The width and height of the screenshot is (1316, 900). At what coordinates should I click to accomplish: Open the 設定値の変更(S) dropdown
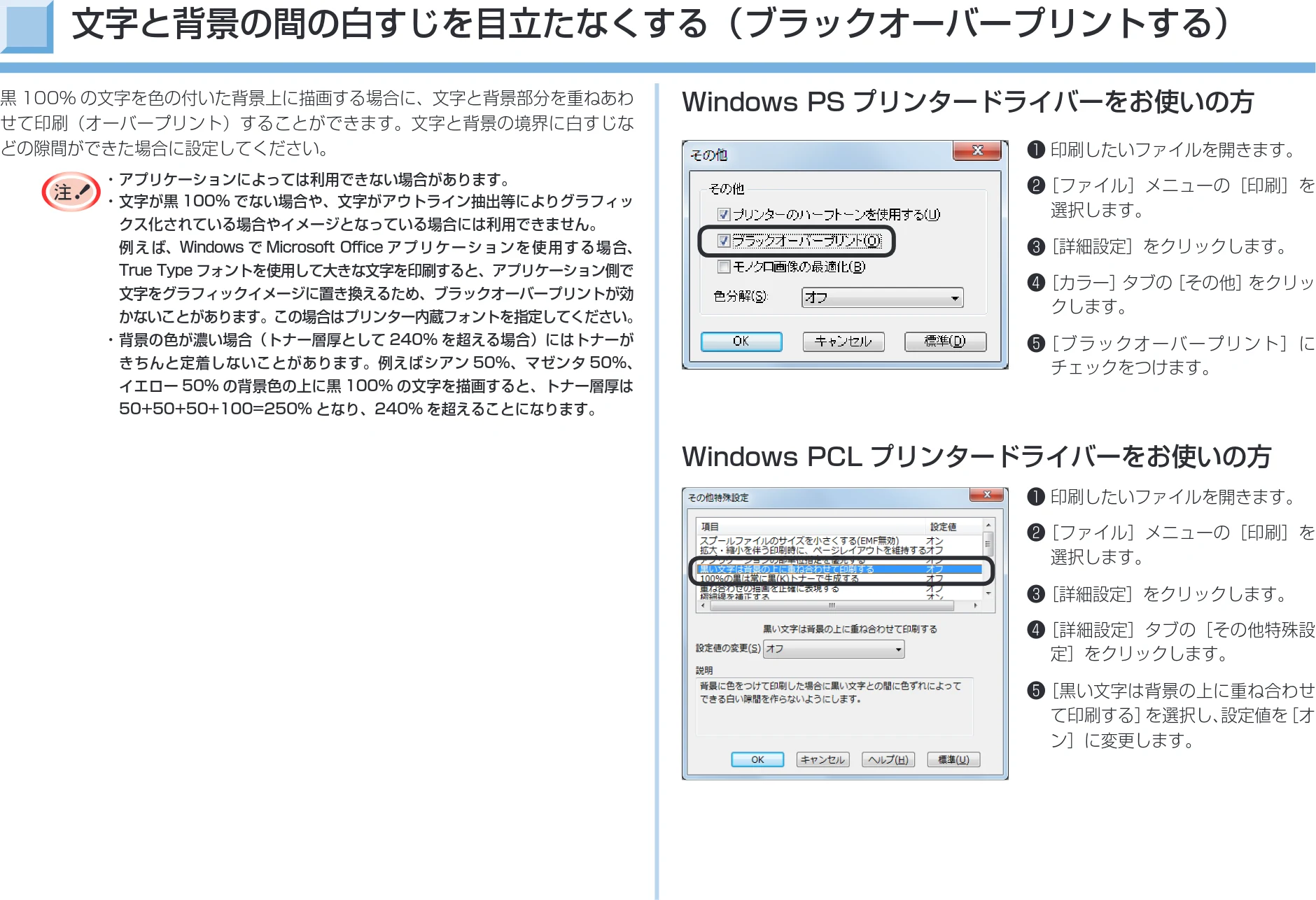click(x=834, y=649)
